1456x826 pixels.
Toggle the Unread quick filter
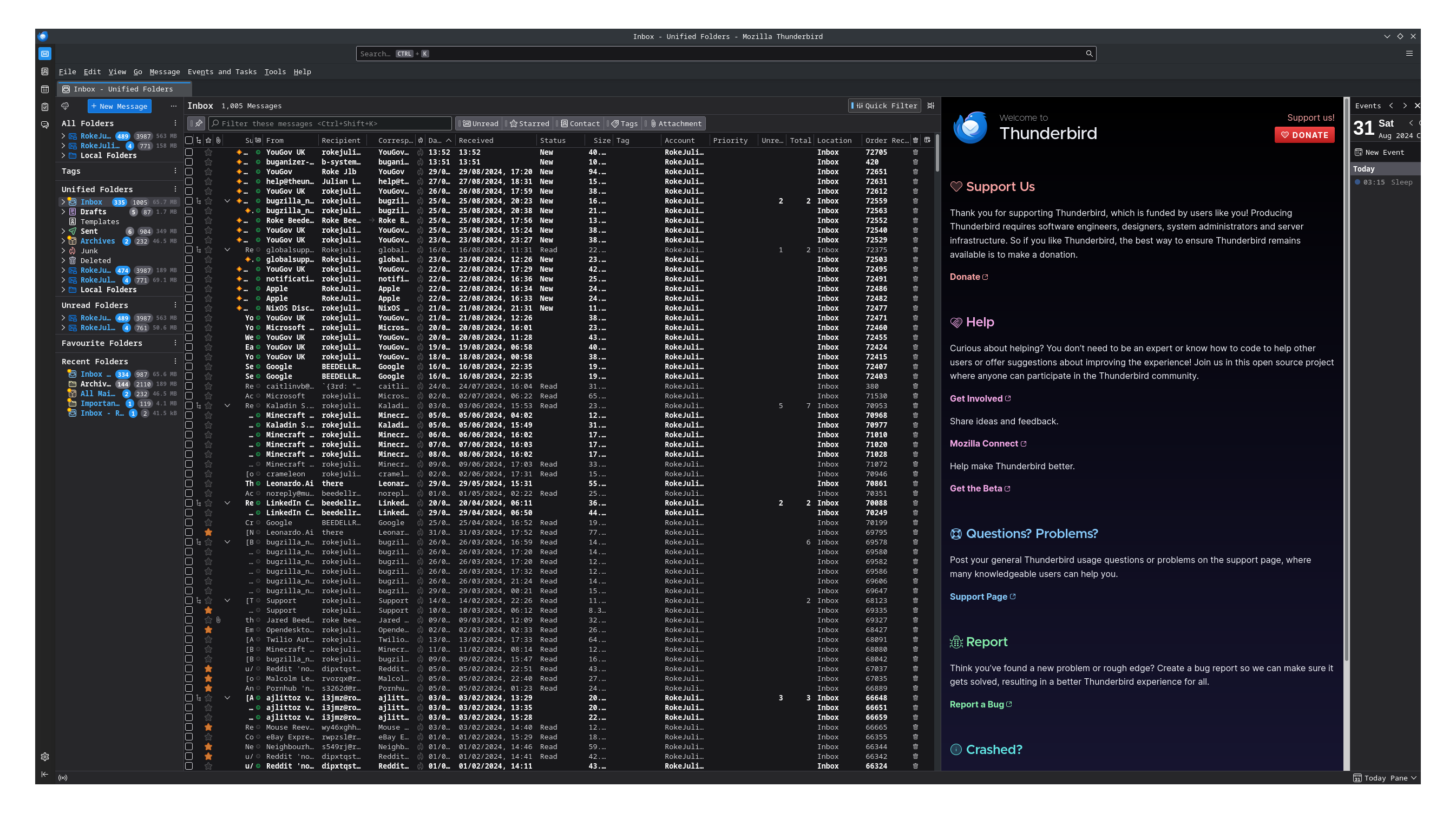[x=479, y=123]
